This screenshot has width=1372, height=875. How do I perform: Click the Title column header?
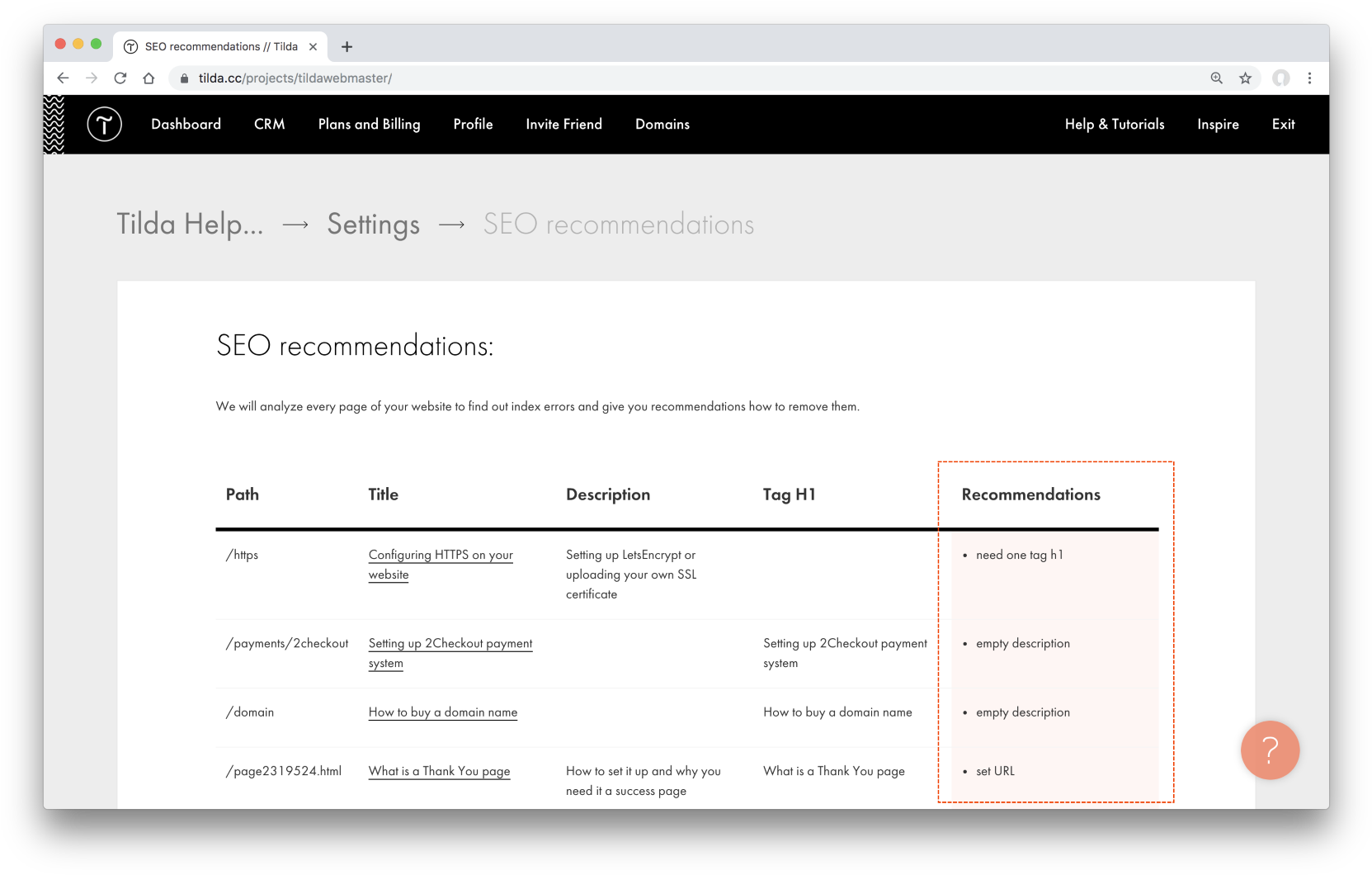tap(383, 494)
